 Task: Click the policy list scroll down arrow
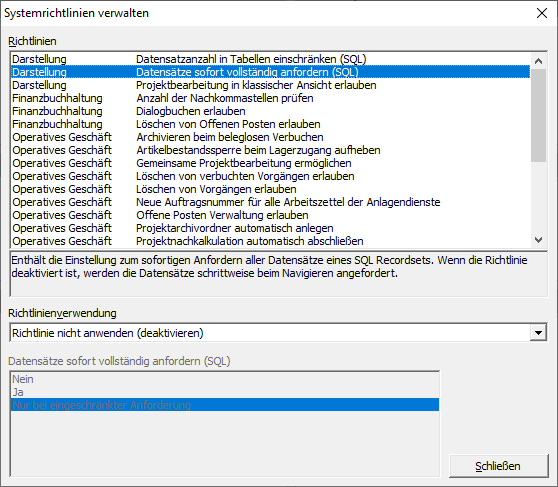pyautogui.click(x=538, y=240)
